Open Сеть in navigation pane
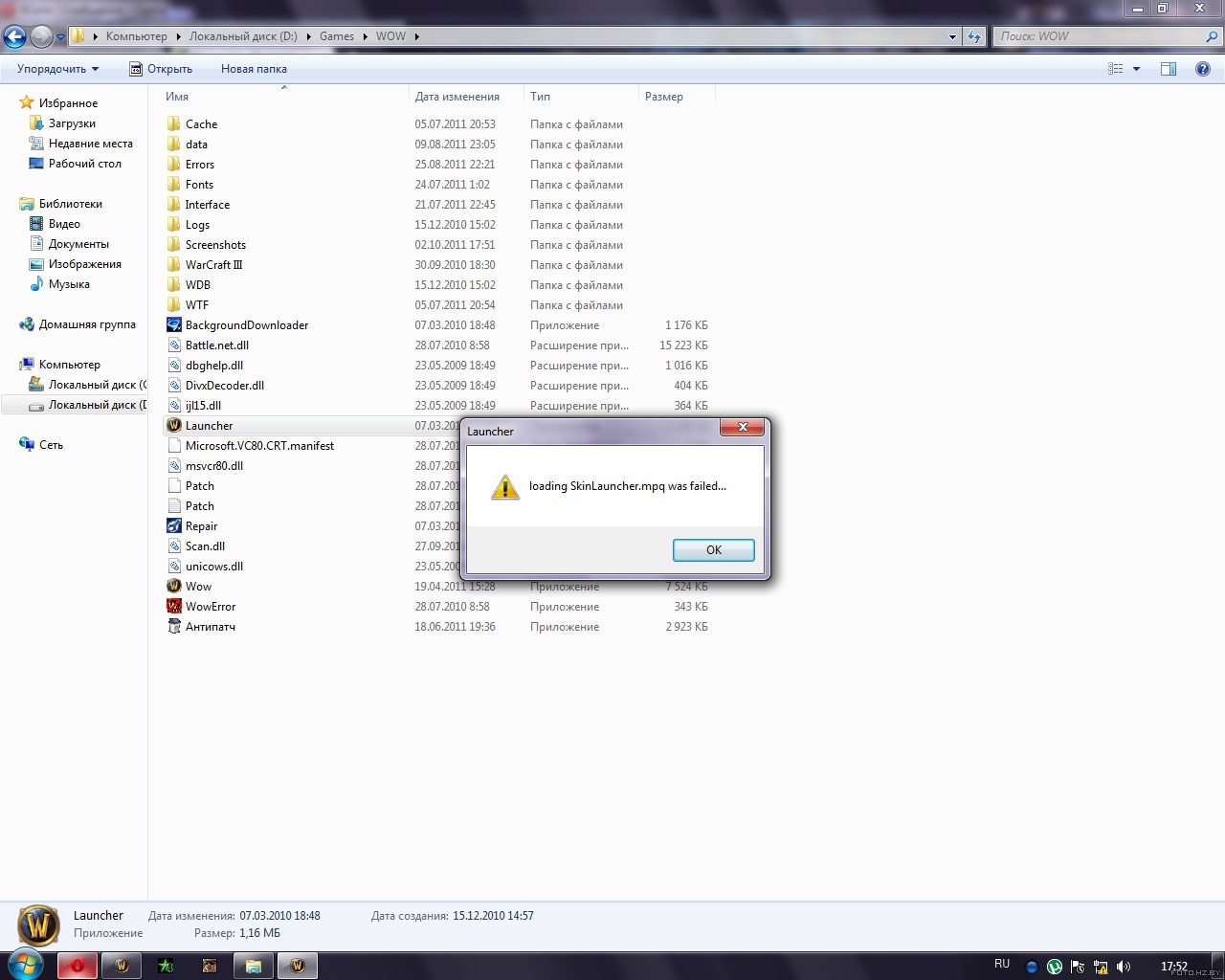This screenshot has width=1225, height=980. 51,445
